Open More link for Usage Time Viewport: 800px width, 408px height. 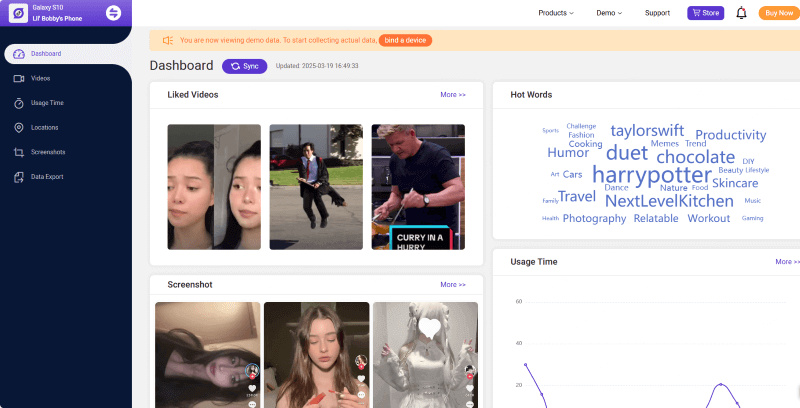[787, 262]
